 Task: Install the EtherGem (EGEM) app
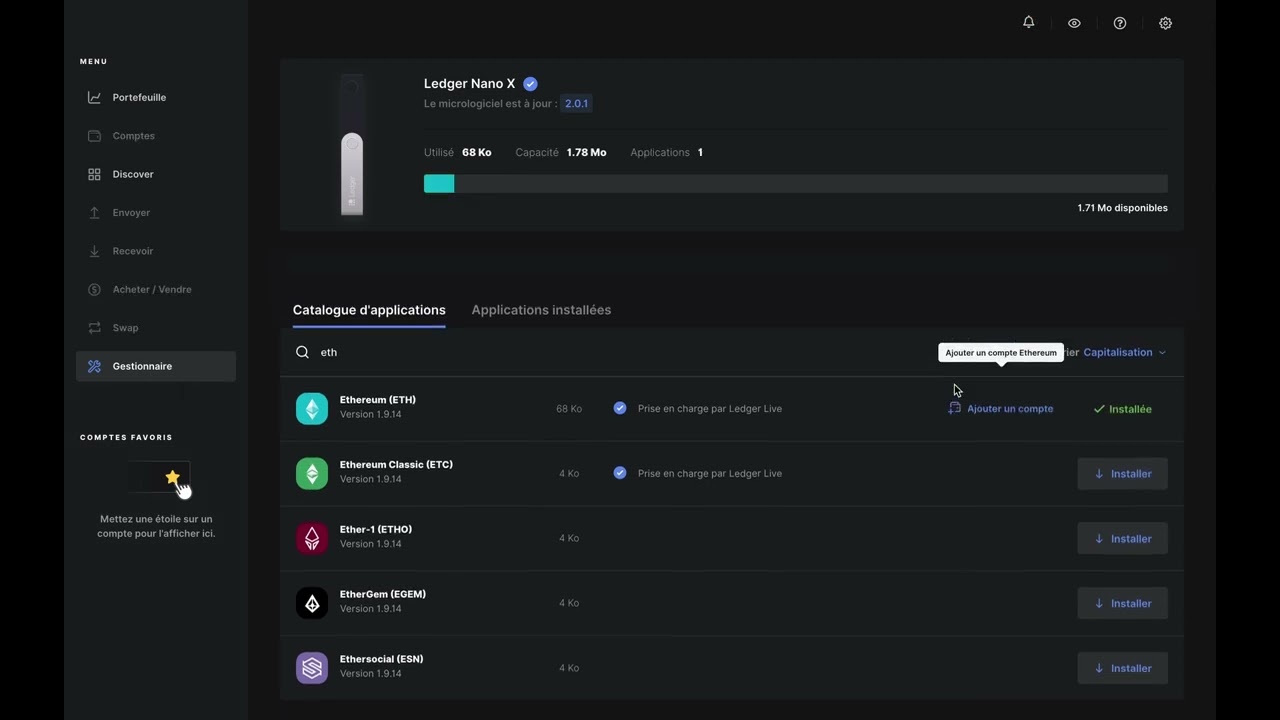[x=1122, y=603]
